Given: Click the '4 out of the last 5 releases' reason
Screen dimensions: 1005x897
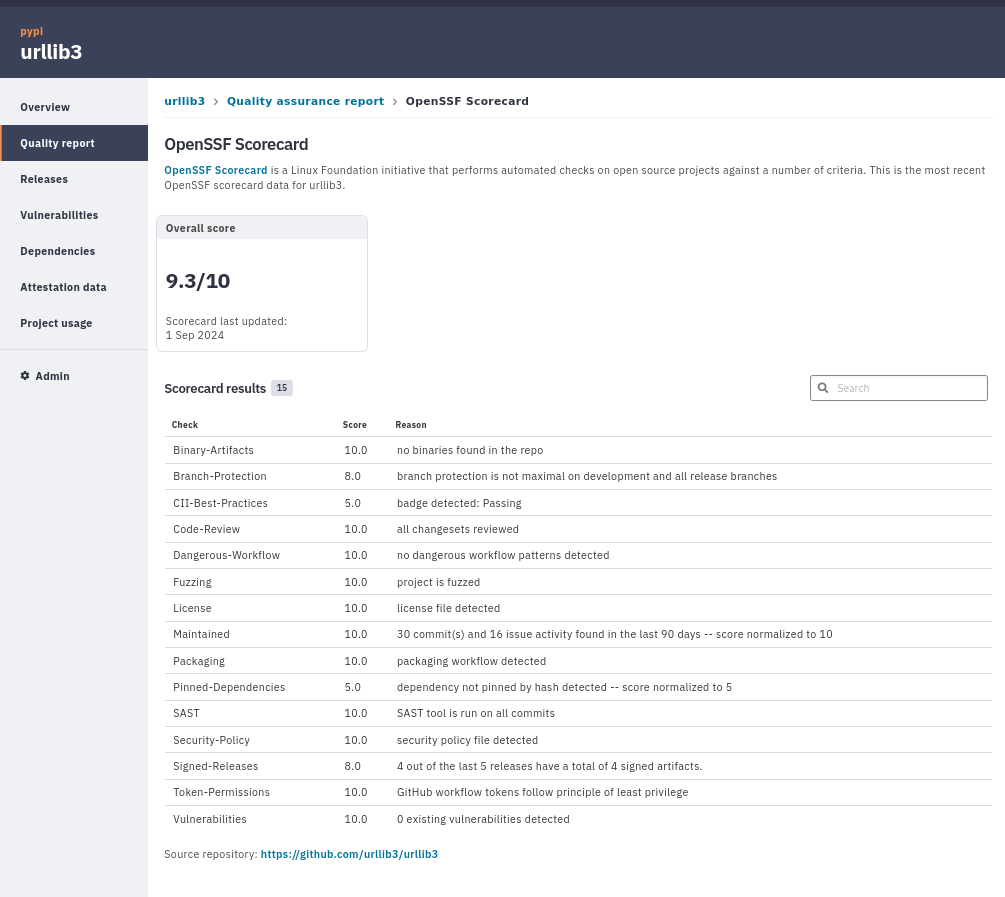Looking at the screenshot, I should click(549, 766).
